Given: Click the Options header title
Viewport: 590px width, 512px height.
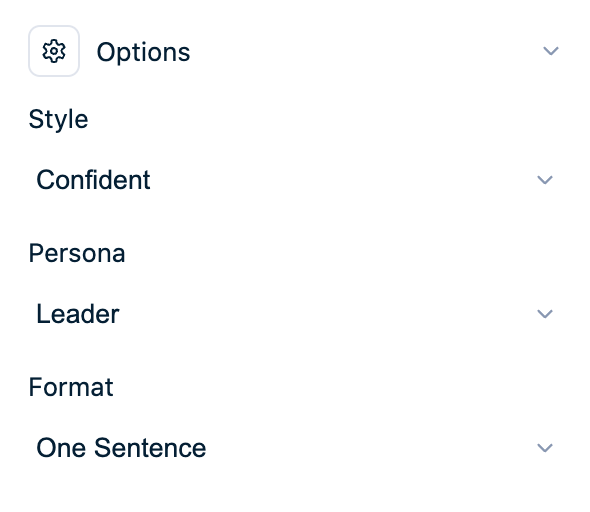Looking at the screenshot, I should 143,52.
